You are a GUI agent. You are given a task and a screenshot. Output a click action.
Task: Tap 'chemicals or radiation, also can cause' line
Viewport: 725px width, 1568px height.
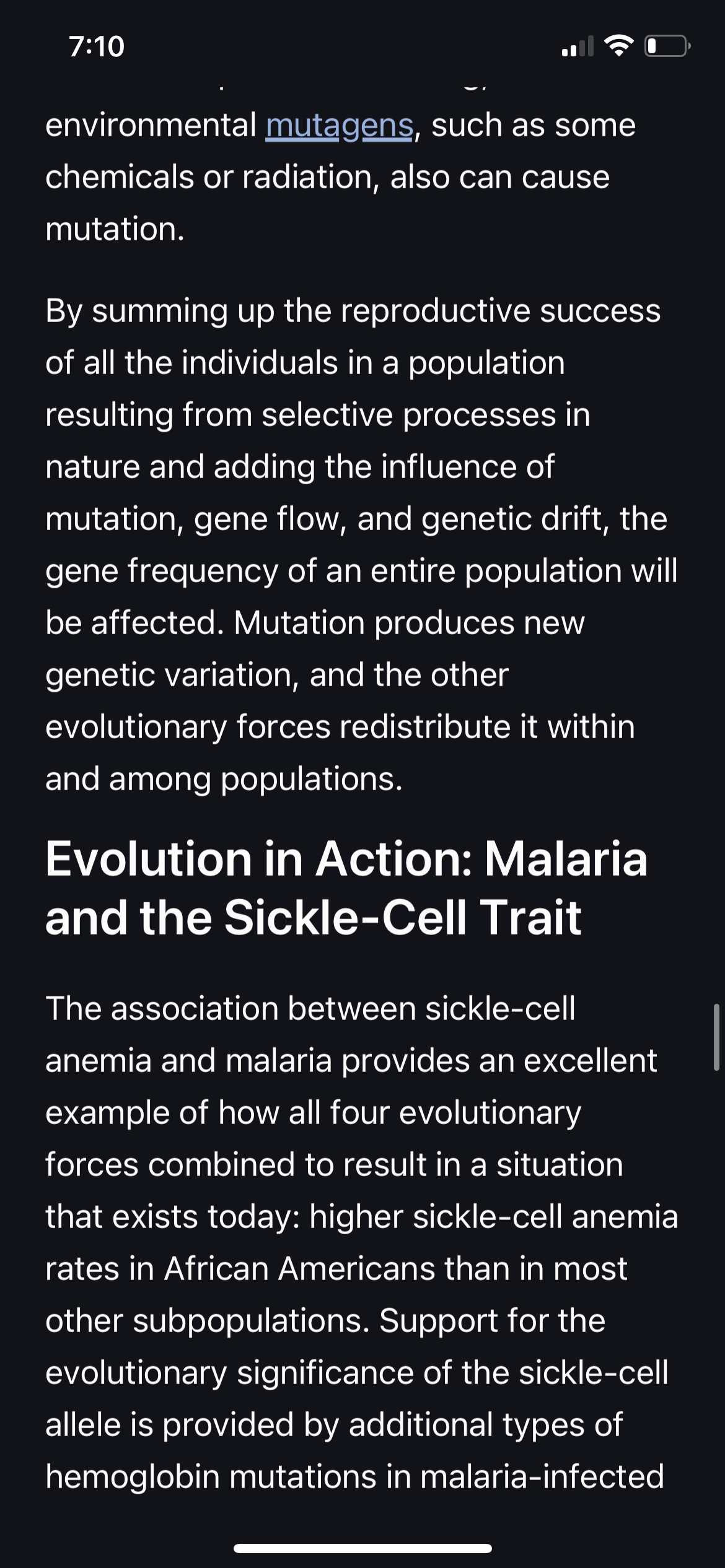tap(327, 177)
